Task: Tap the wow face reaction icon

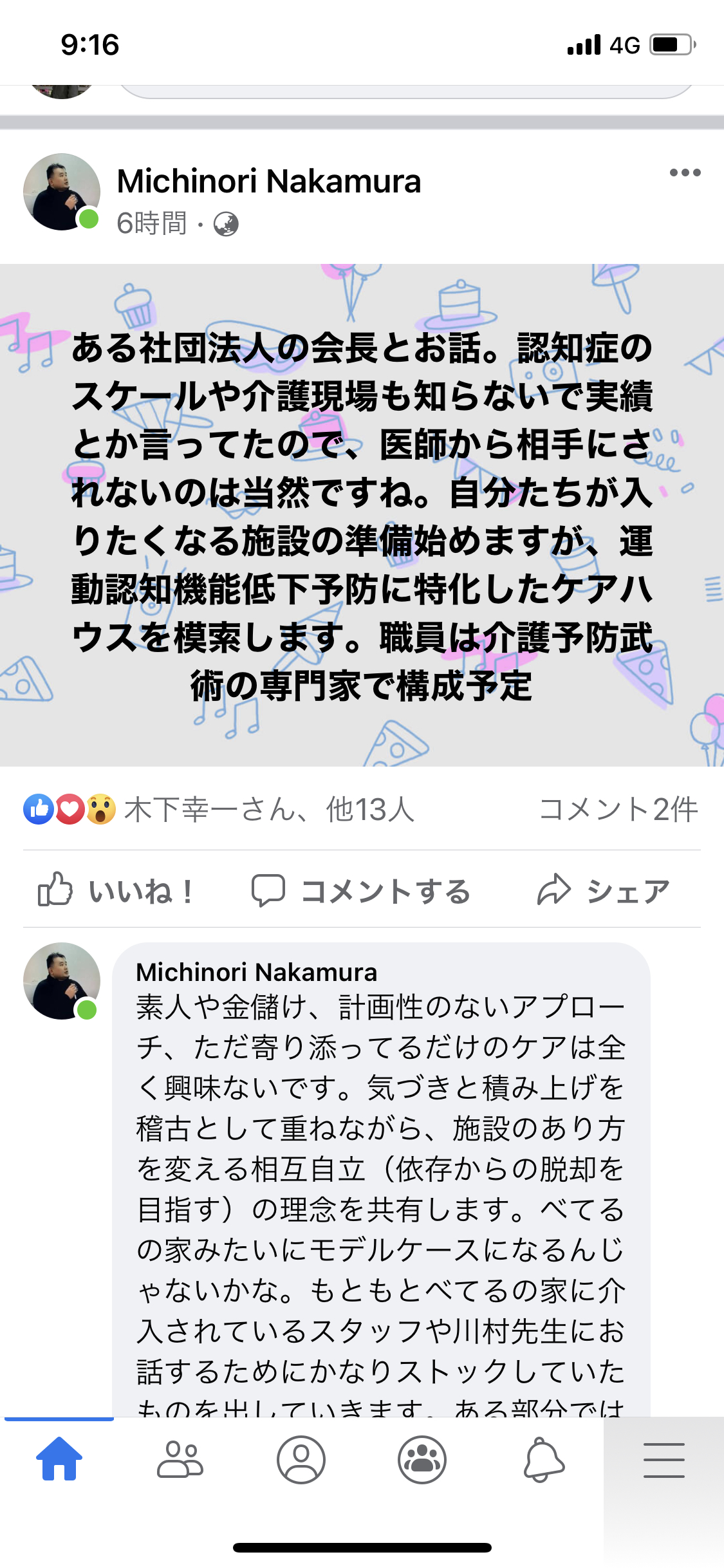Action: point(101,809)
